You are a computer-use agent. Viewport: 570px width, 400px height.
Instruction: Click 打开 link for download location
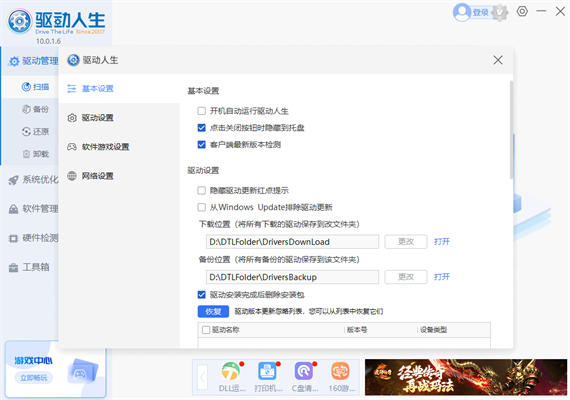pyautogui.click(x=442, y=242)
